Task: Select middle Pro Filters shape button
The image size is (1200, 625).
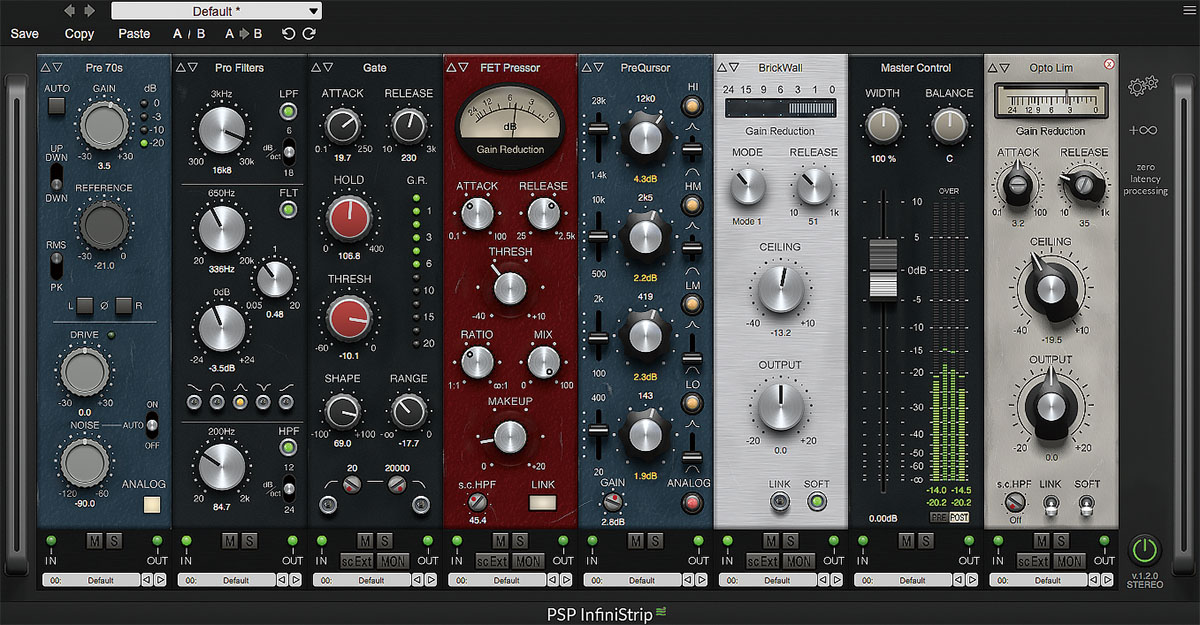Action: click(238, 401)
